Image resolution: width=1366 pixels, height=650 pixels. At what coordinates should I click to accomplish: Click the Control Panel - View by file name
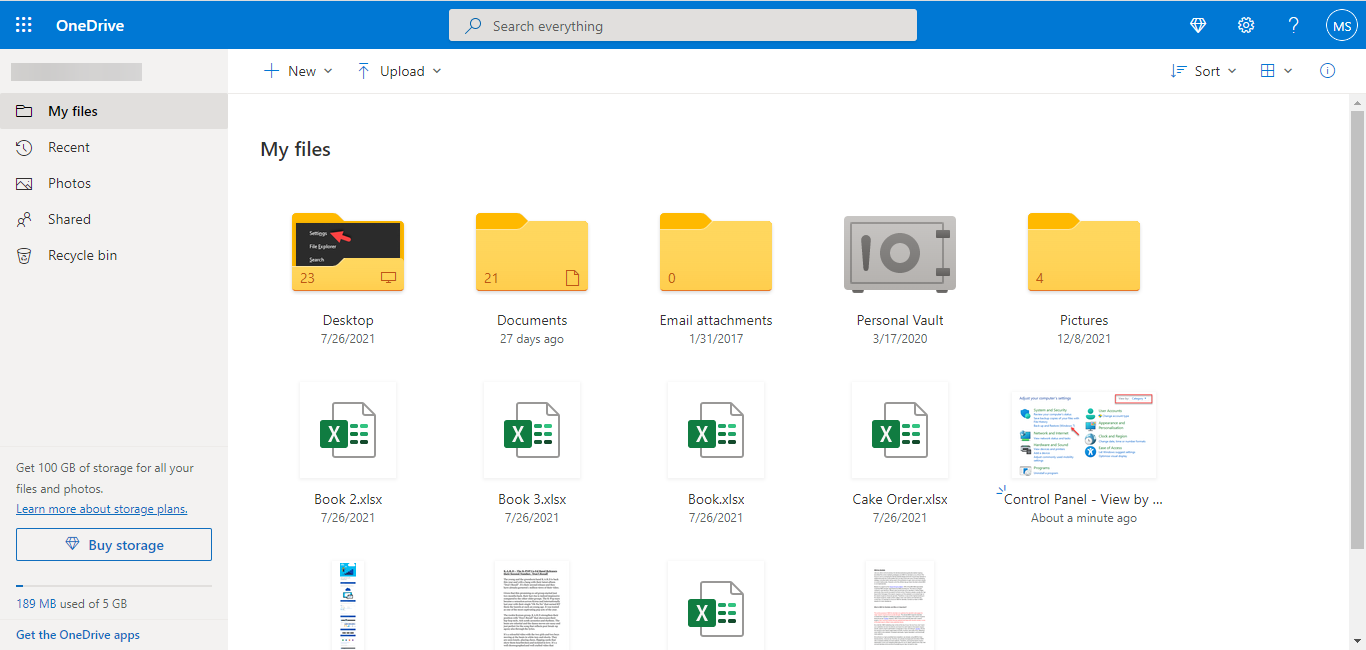click(1084, 499)
